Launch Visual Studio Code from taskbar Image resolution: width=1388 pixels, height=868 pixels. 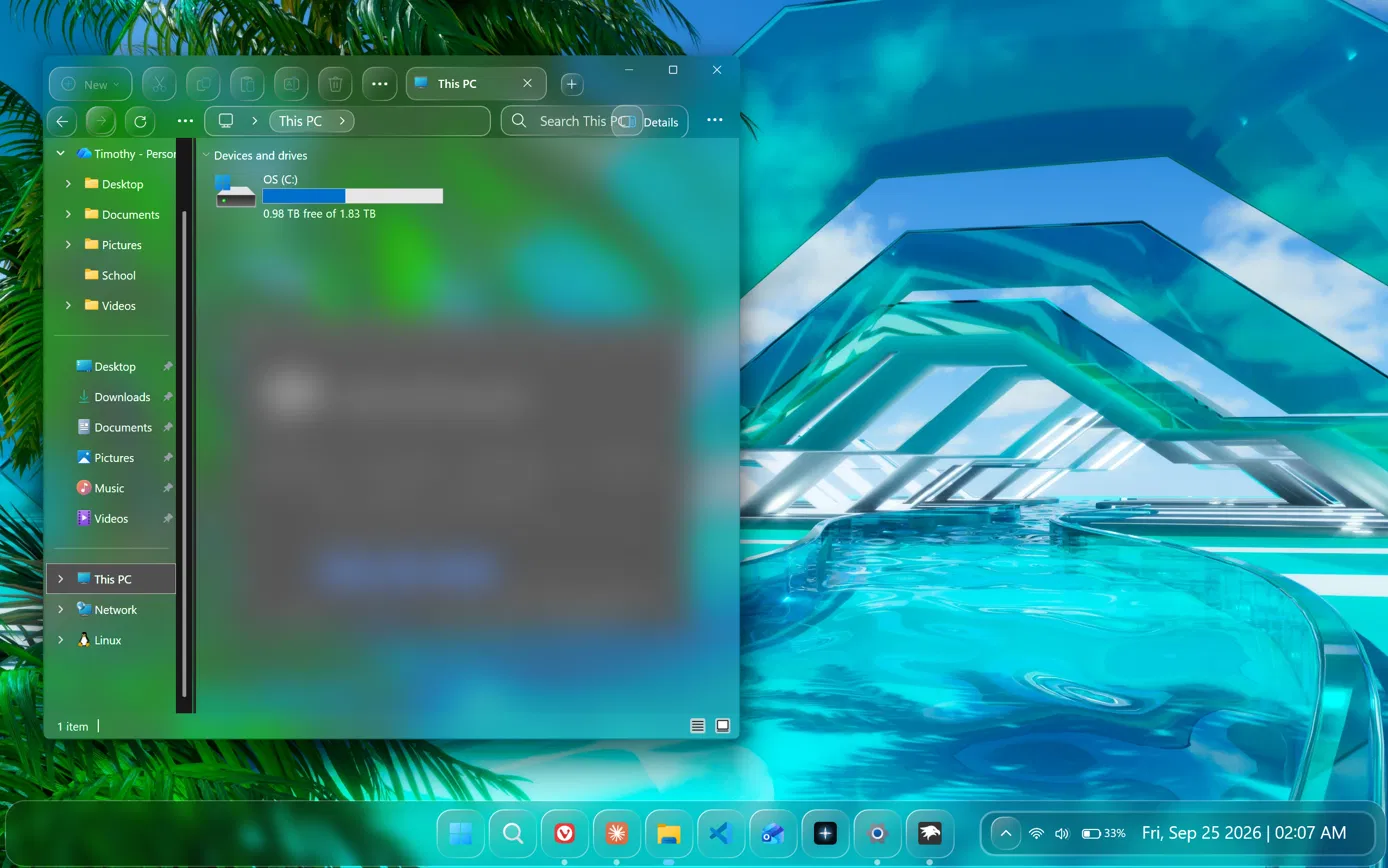pyautogui.click(x=721, y=833)
